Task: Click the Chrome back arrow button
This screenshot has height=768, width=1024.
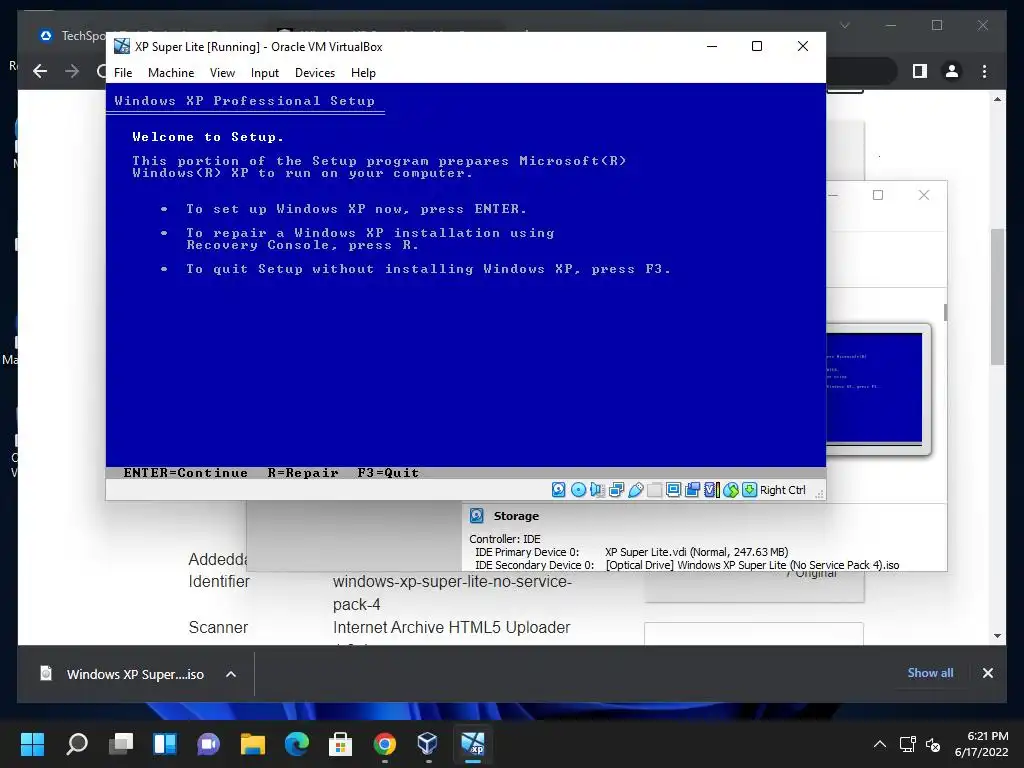Action: [x=40, y=71]
